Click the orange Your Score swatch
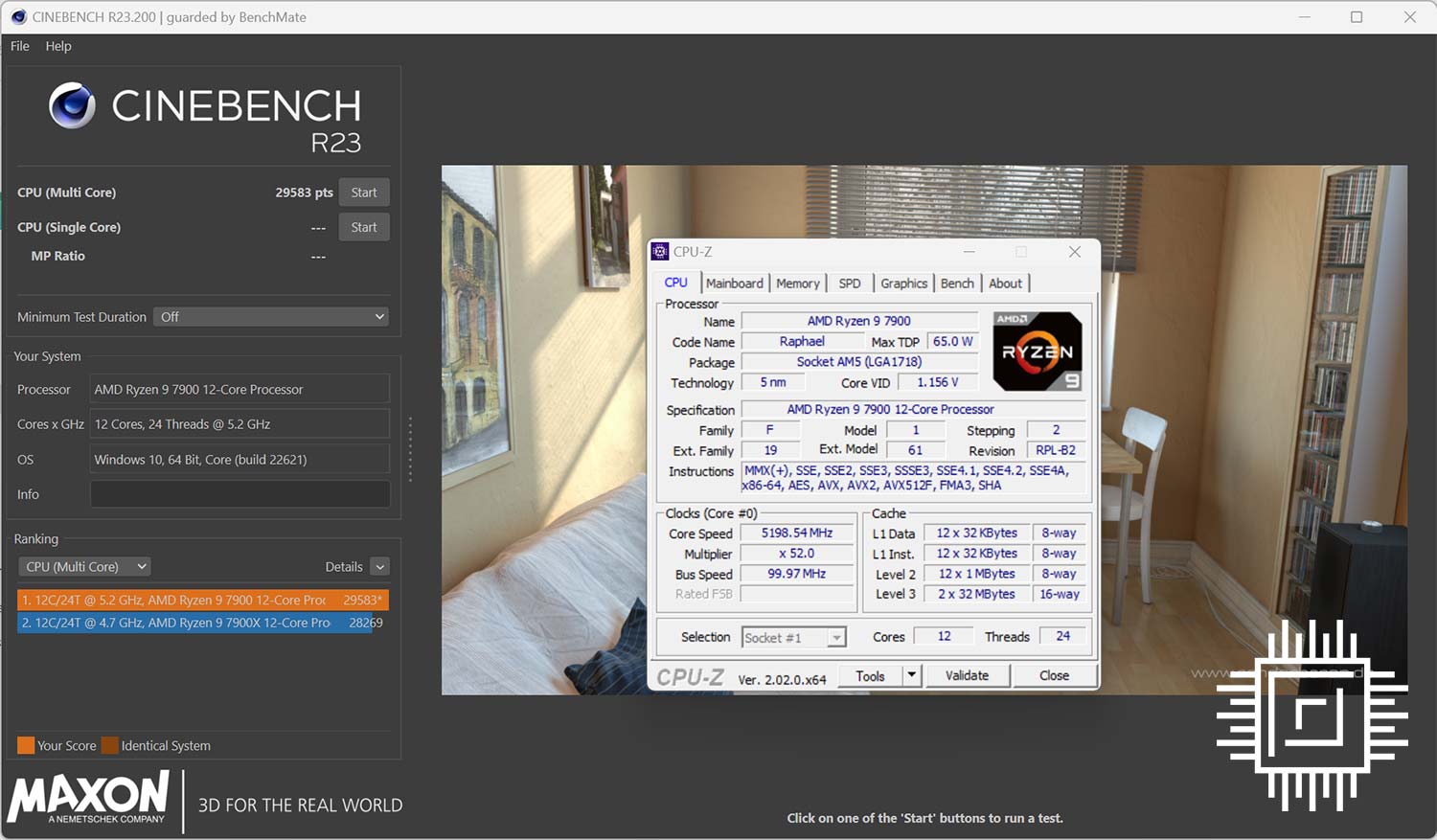 [x=26, y=745]
